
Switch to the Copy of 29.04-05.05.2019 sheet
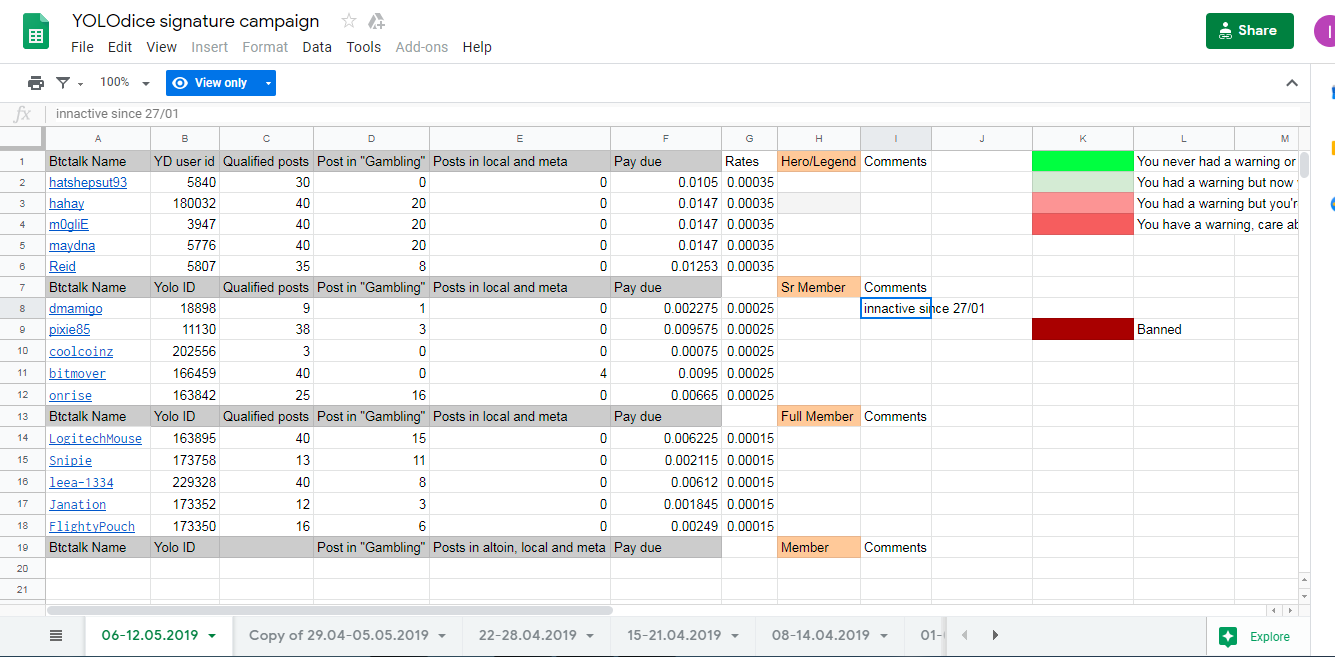tap(338, 636)
